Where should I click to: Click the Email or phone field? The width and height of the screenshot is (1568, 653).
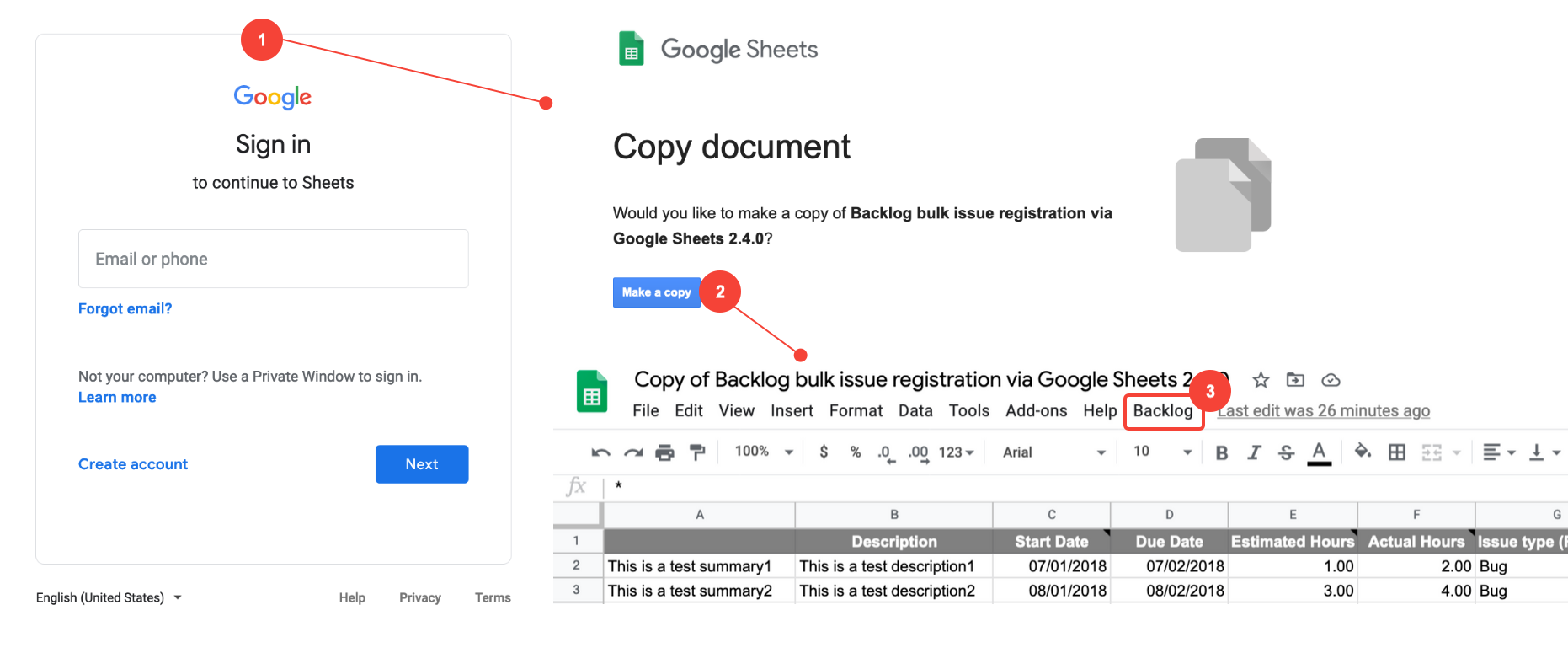click(274, 259)
